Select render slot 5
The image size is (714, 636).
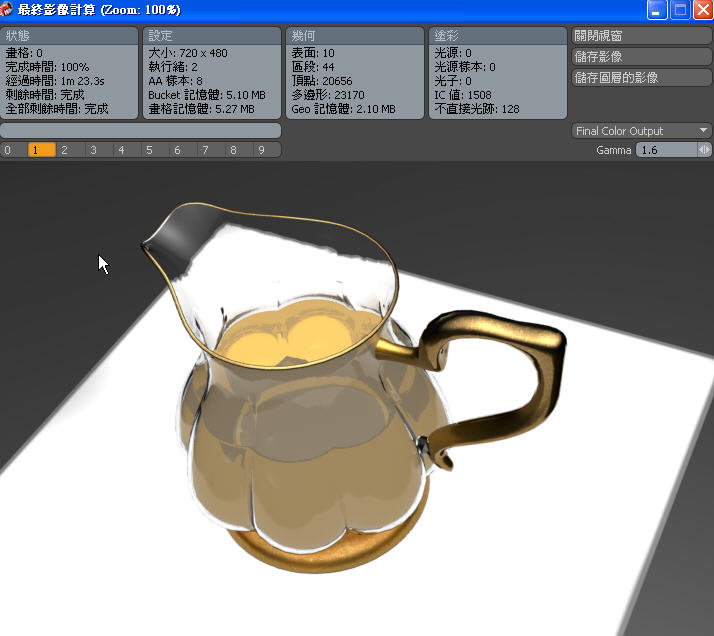click(x=155, y=150)
